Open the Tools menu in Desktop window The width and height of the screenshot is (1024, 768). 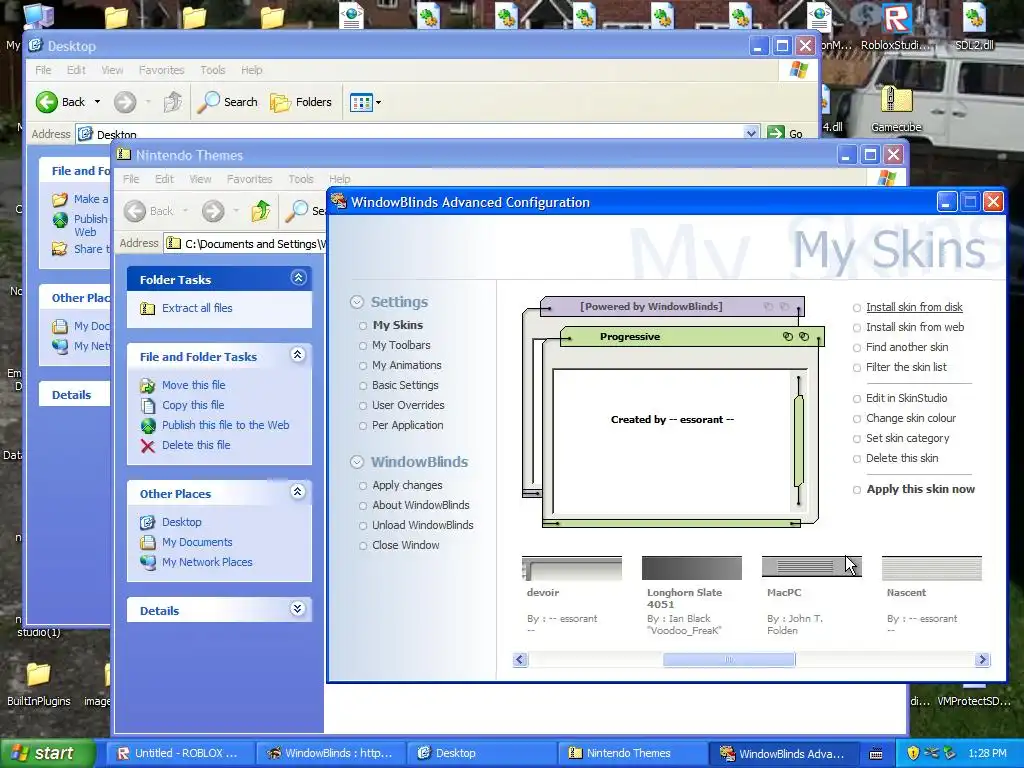tap(212, 70)
